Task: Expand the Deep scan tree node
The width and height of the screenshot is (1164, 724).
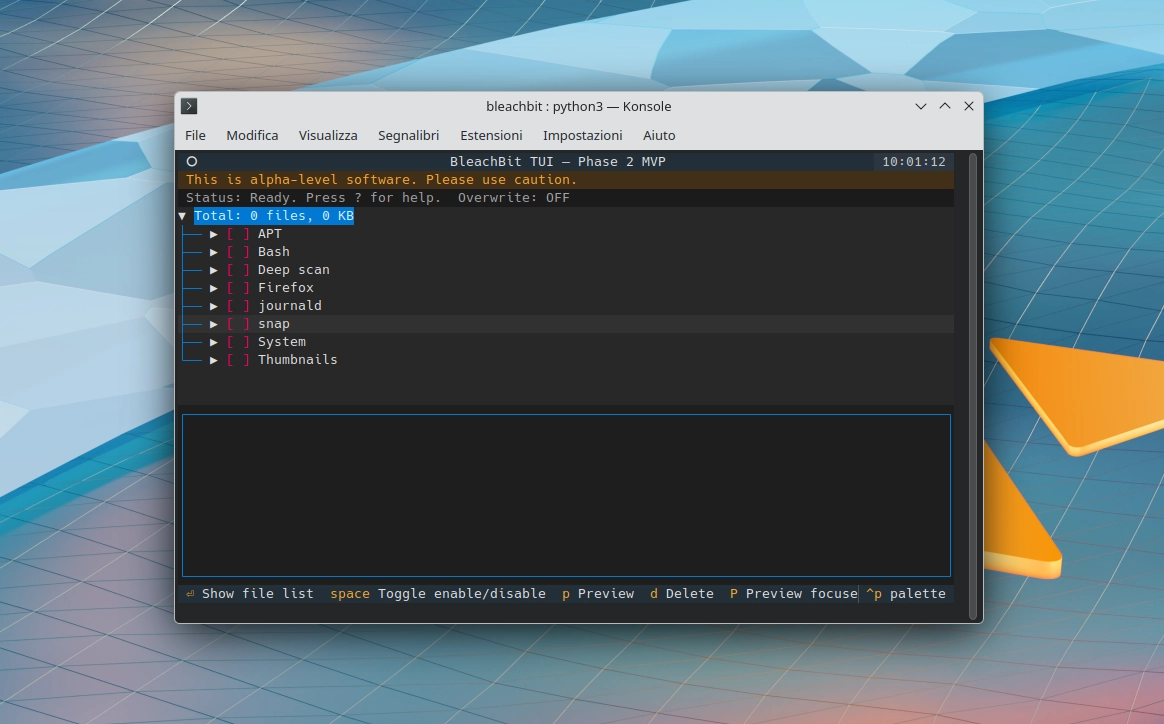Action: (214, 270)
